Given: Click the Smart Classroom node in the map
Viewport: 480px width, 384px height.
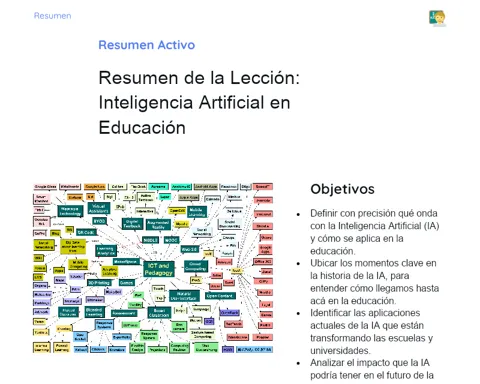Looking at the screenshot, I should click(x=159, y=313).
